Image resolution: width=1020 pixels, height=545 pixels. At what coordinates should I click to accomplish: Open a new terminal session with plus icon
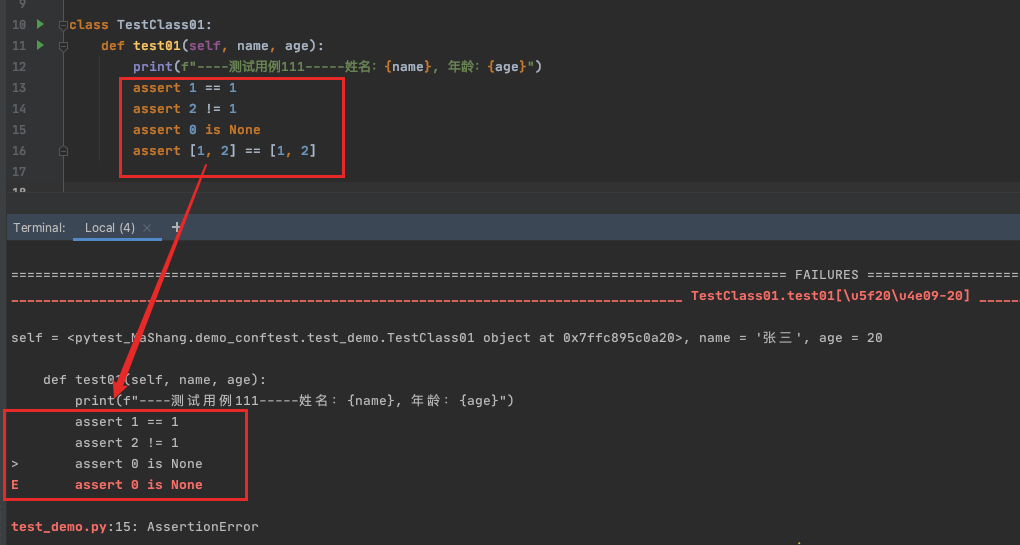[x=177, y=227]
